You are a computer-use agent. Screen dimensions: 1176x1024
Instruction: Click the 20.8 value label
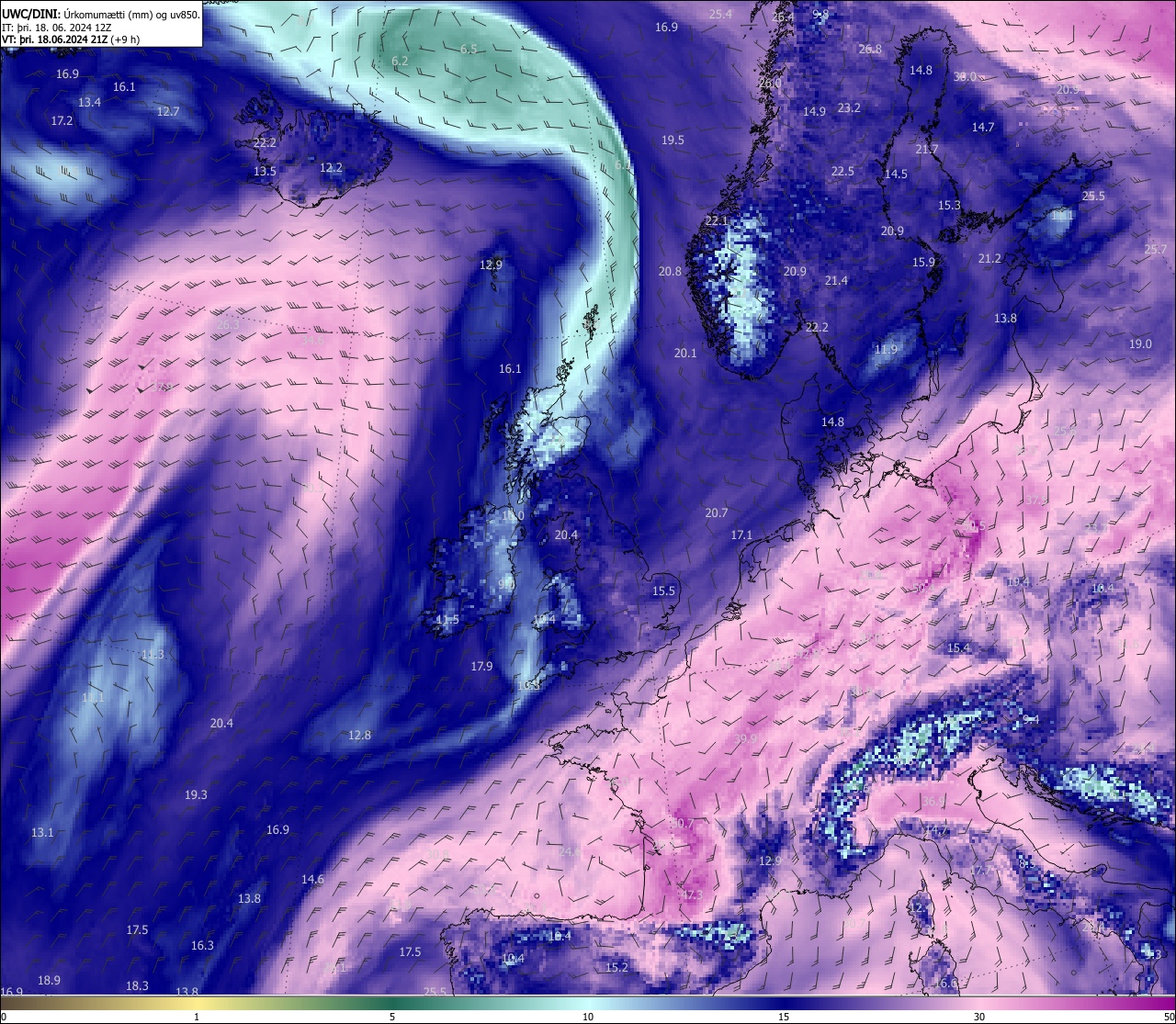click(x=670, y=272)
